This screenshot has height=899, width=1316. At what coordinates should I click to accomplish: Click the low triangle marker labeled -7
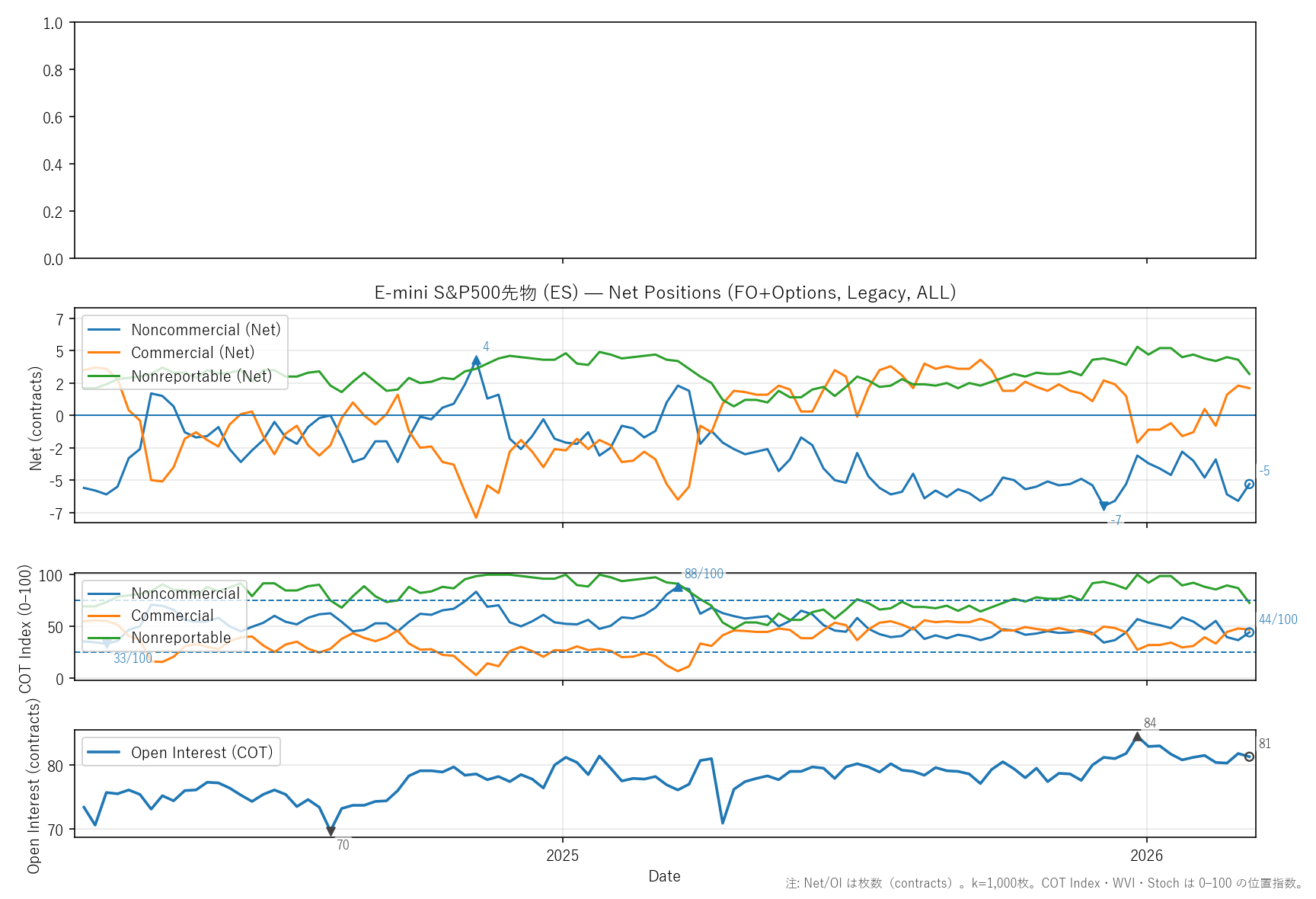(1104, 506)
